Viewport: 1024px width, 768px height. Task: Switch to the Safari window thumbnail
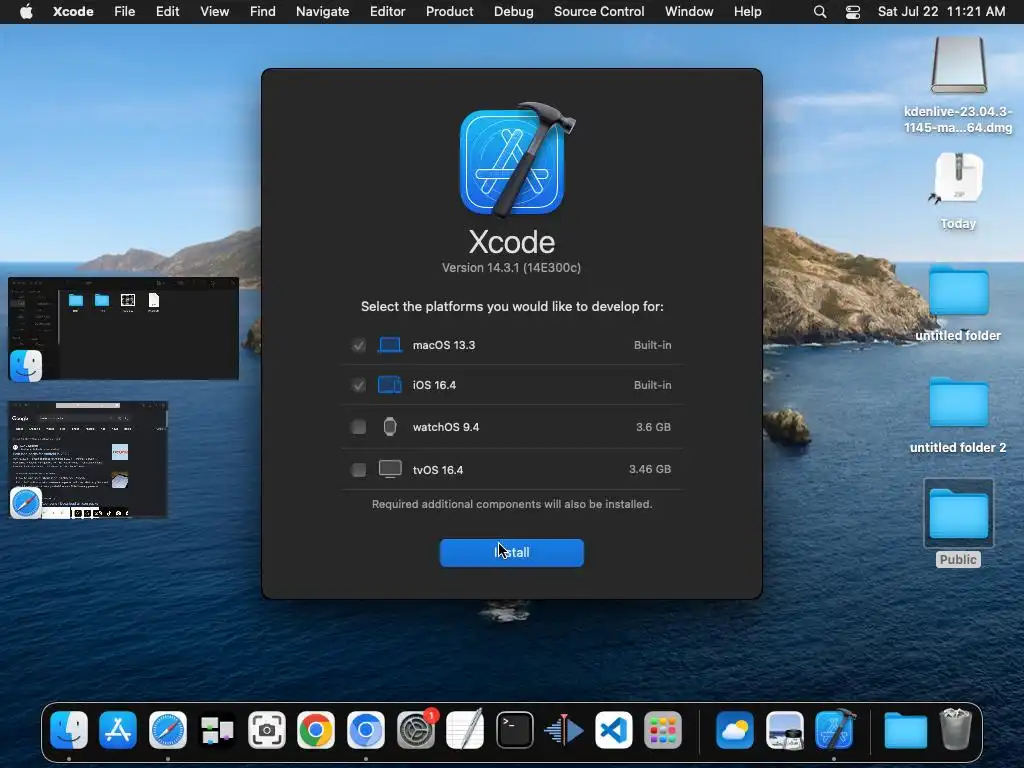point(88,460)
